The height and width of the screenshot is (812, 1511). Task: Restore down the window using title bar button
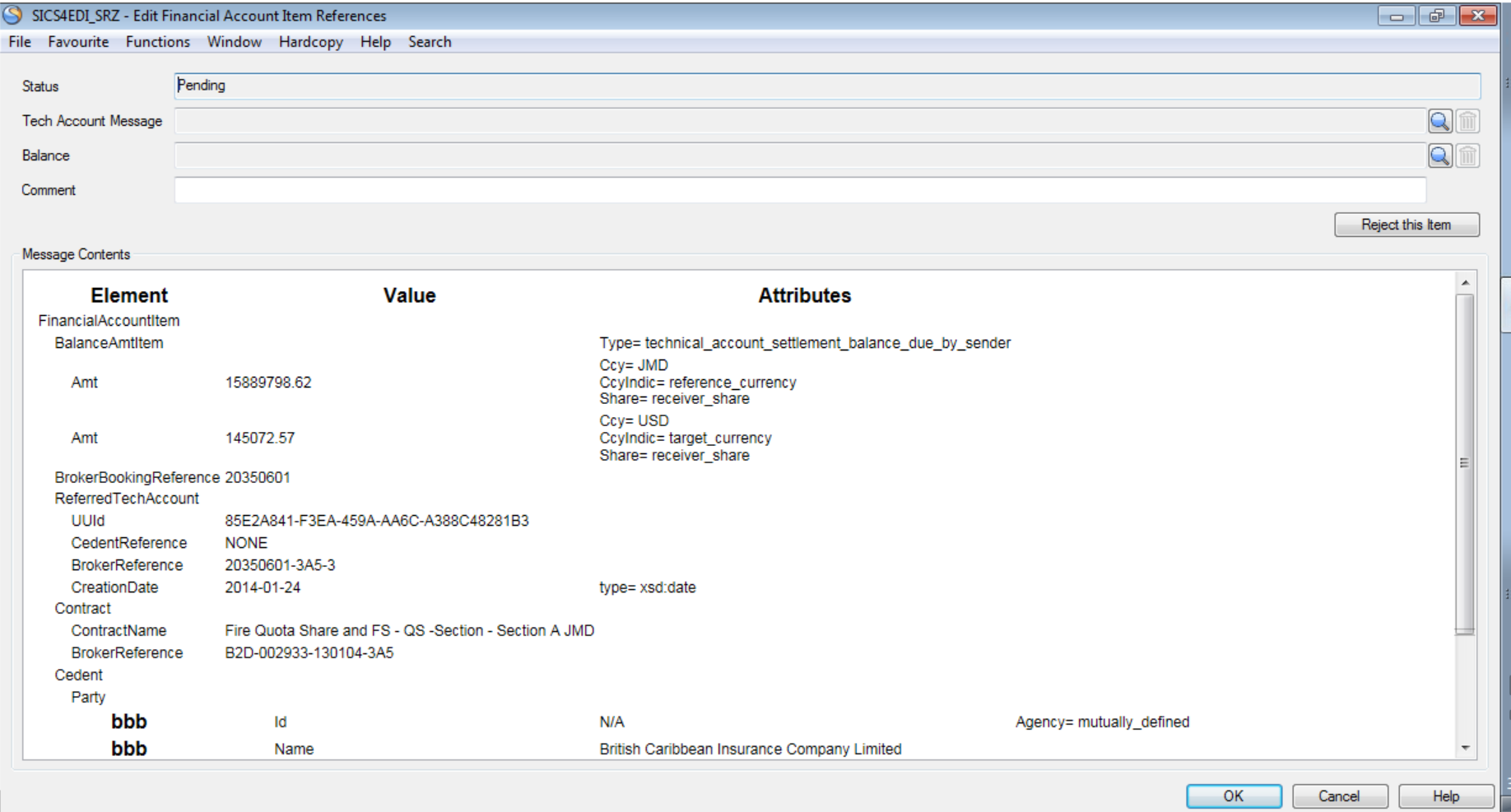tap(1437, 16)
